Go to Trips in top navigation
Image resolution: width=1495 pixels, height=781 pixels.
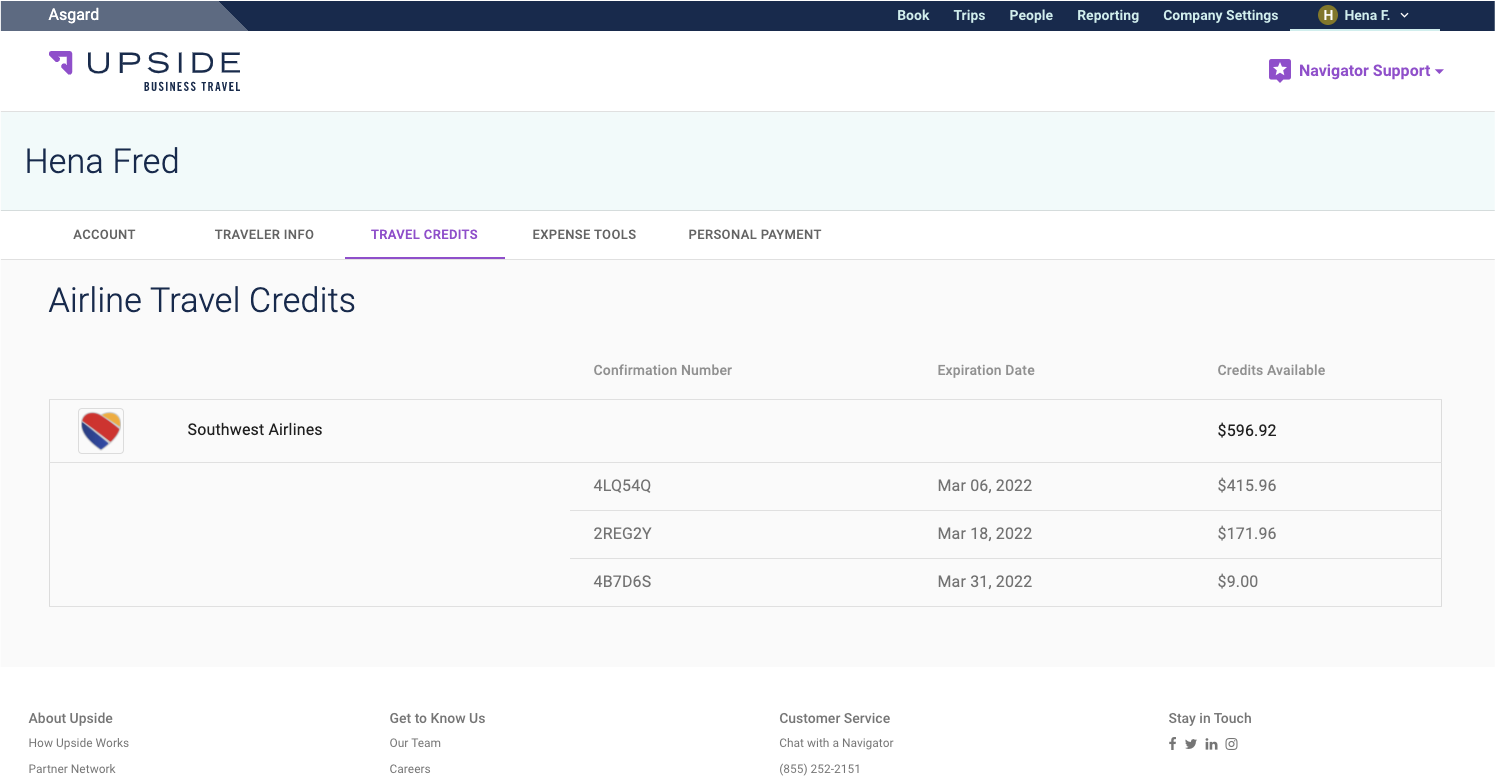[969, 15]
